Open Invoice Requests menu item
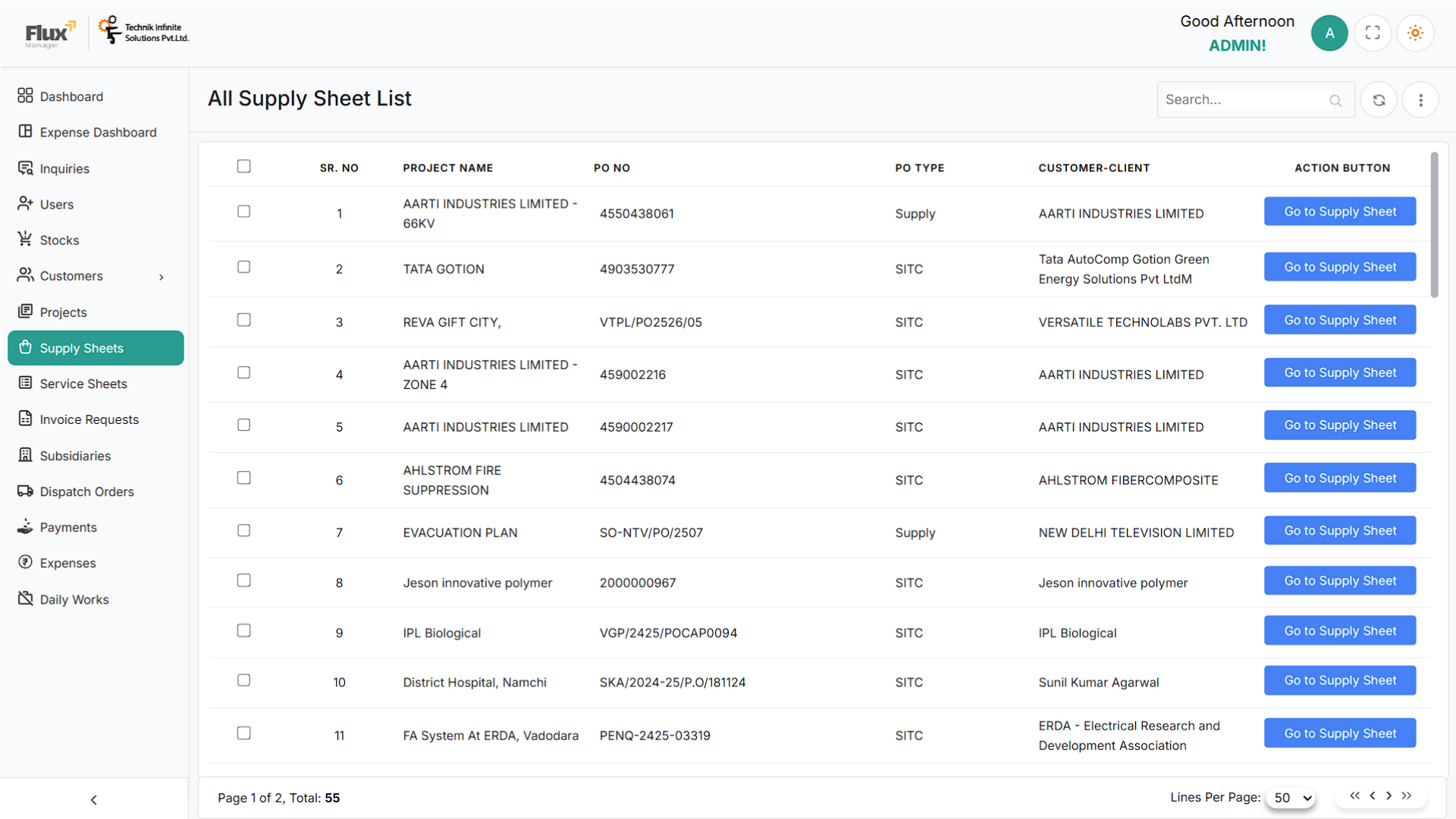1456x819 pixels. click(x=96, y=419)
